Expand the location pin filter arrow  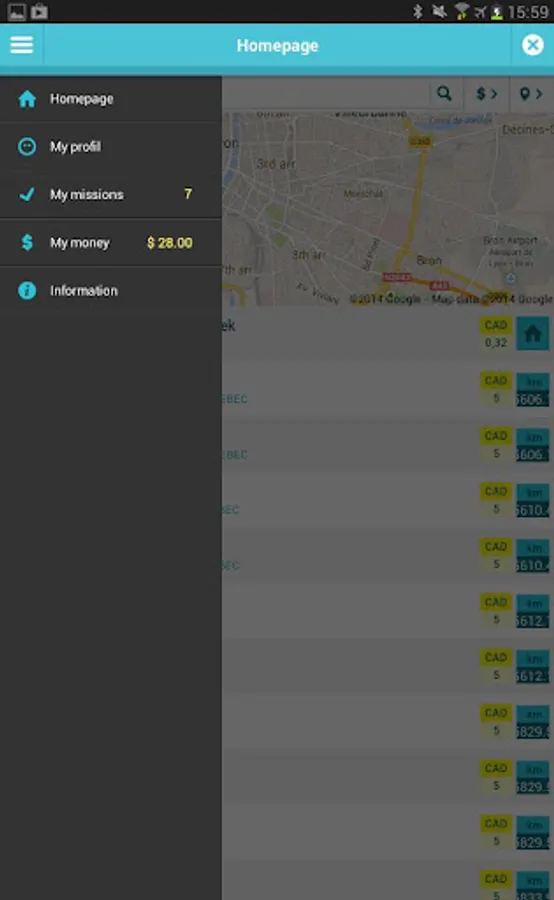[531, 94]
